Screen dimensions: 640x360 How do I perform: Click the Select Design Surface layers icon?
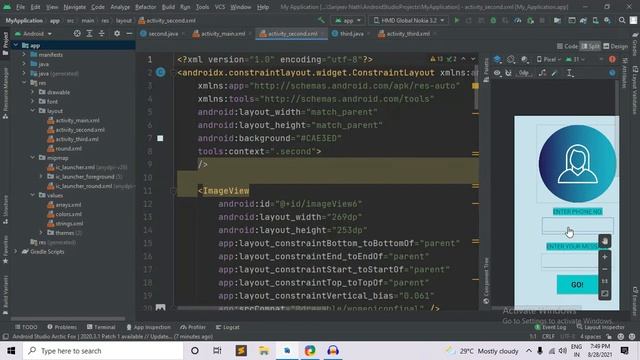pyautogui.click(x=497, y=60)
